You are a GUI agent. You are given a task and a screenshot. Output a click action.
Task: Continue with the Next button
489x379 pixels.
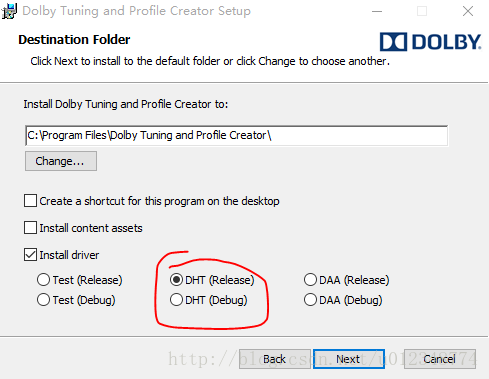[349, 359]
